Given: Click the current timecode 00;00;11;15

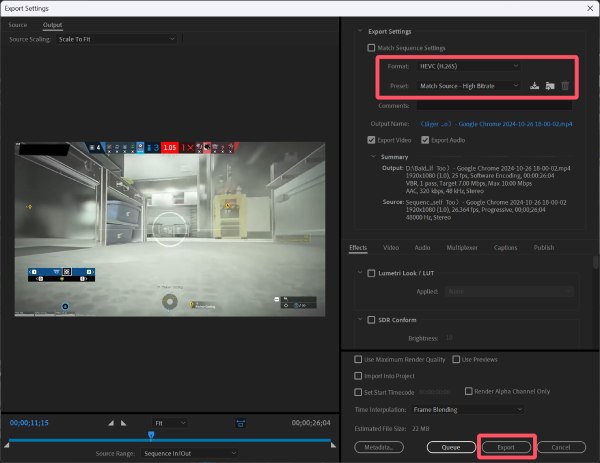Looking at the screenshot, I should point(29,423).
